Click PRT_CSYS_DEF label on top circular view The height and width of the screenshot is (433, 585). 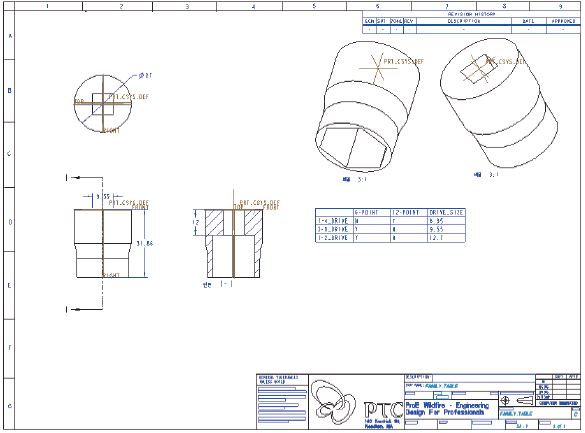pos(129,97)
